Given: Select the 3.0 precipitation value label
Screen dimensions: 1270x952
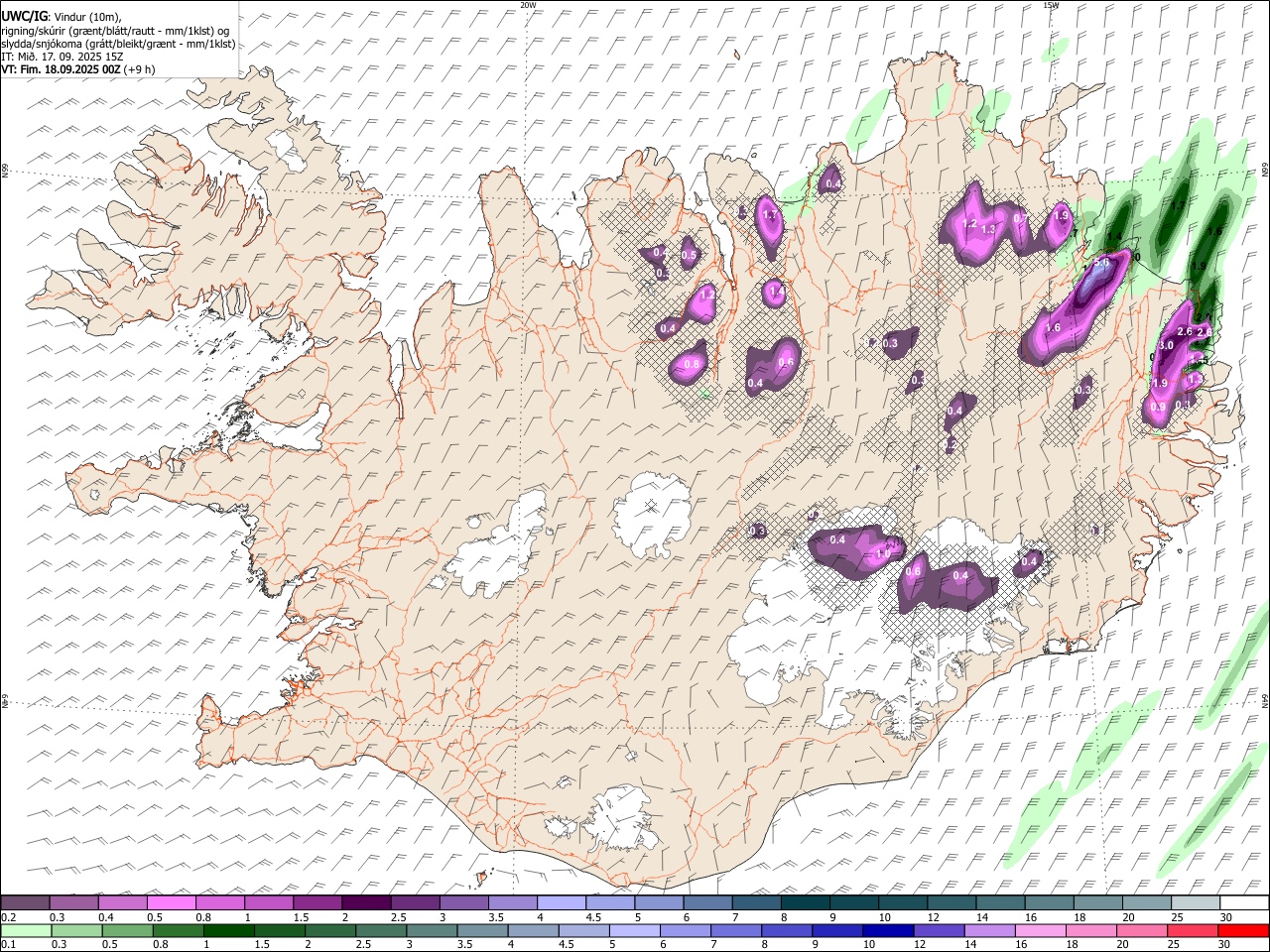Looking at the screenshot, I should tap(1166, 345).
